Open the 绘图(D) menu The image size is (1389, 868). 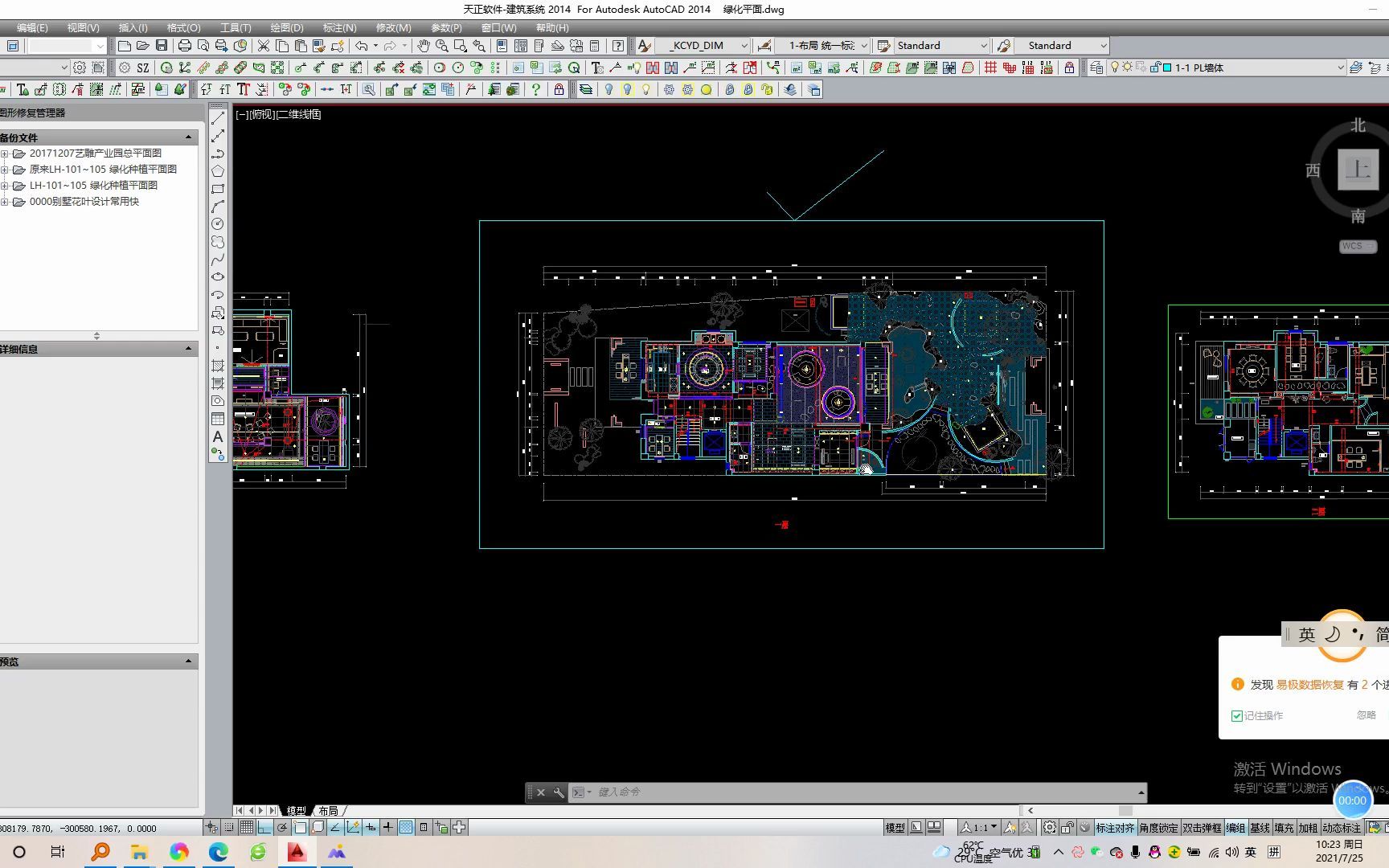click(x=287, y=28)
